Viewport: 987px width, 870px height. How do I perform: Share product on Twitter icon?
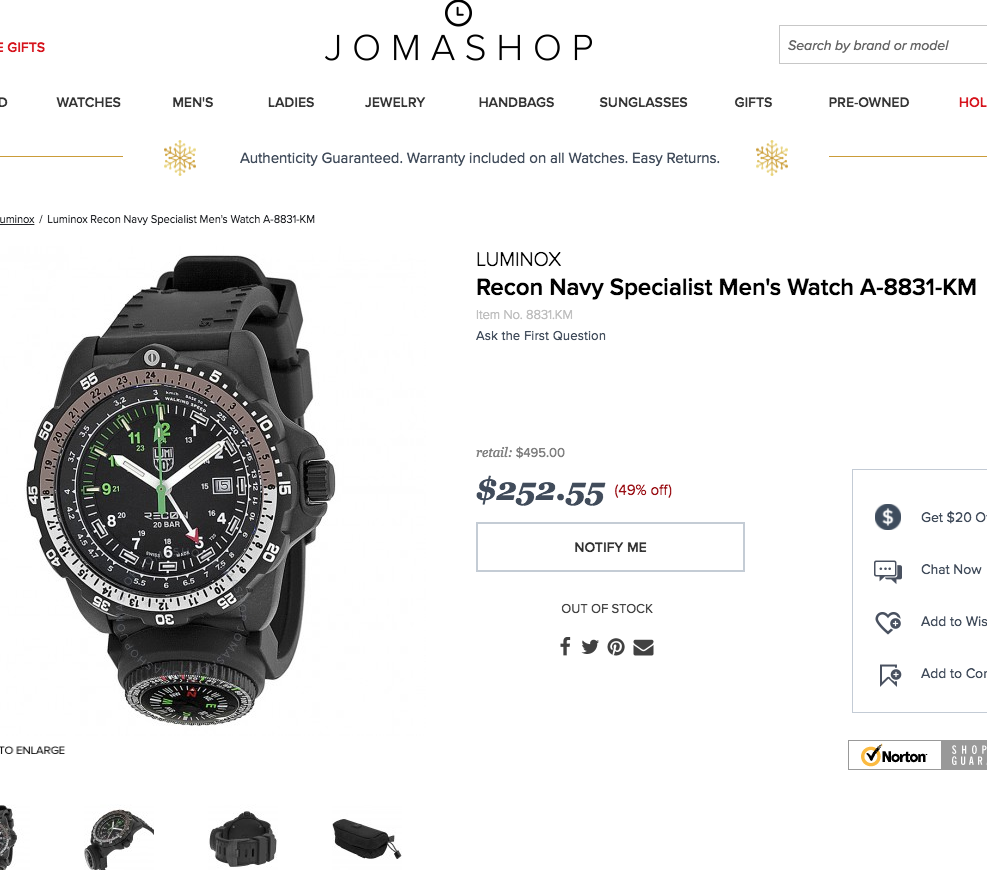coord(590,647)
